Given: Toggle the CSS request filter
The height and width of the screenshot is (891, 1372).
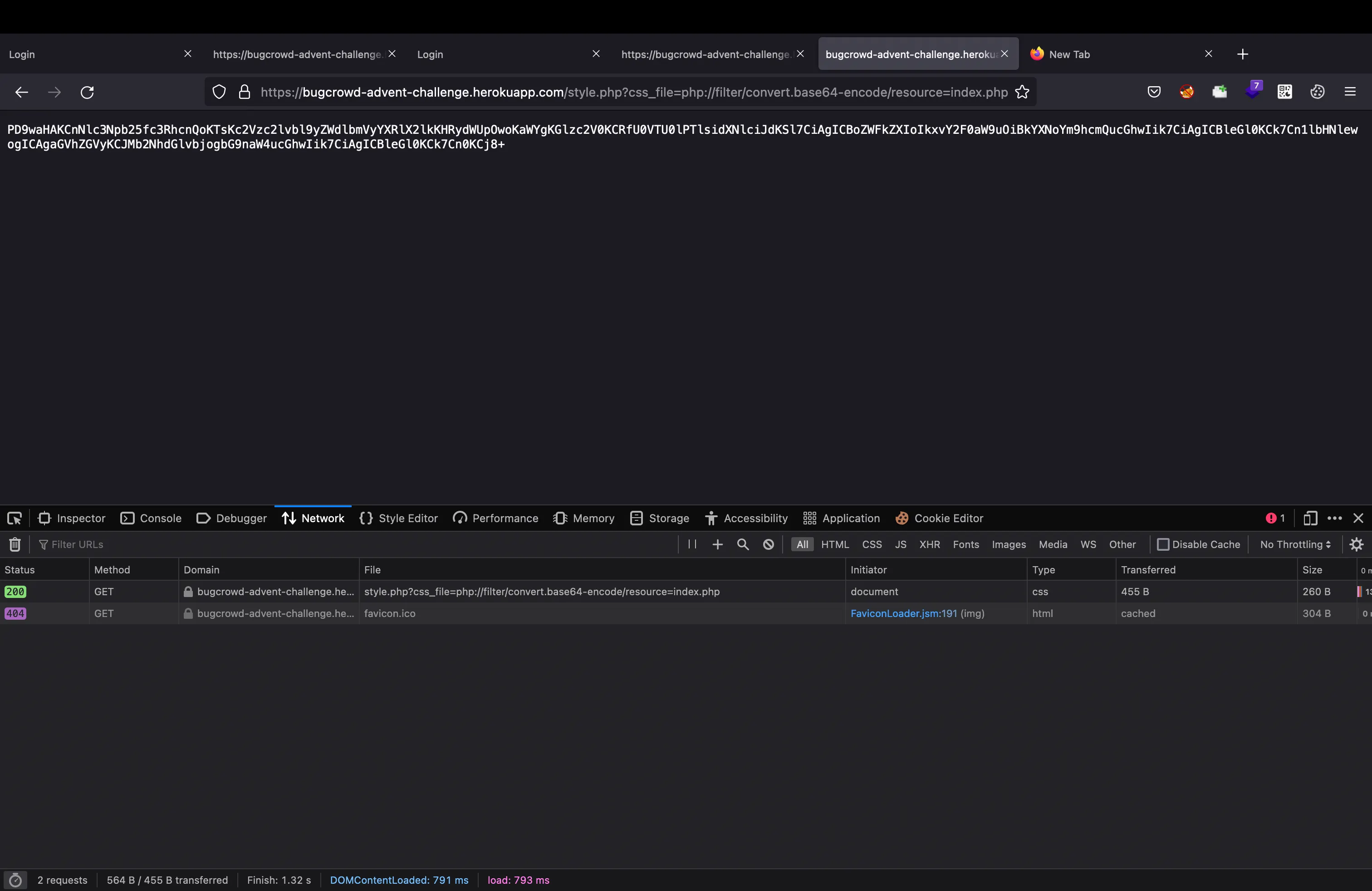Looking at the screenshot, I should tap(872, 545).
